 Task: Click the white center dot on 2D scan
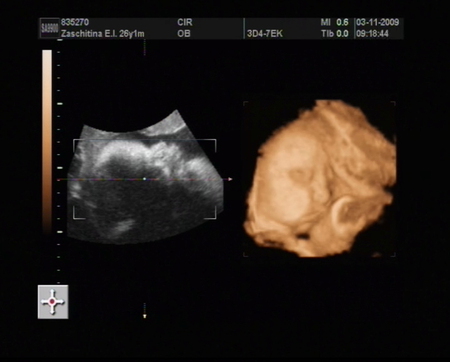pyautogui.click(x=144, y=179)
